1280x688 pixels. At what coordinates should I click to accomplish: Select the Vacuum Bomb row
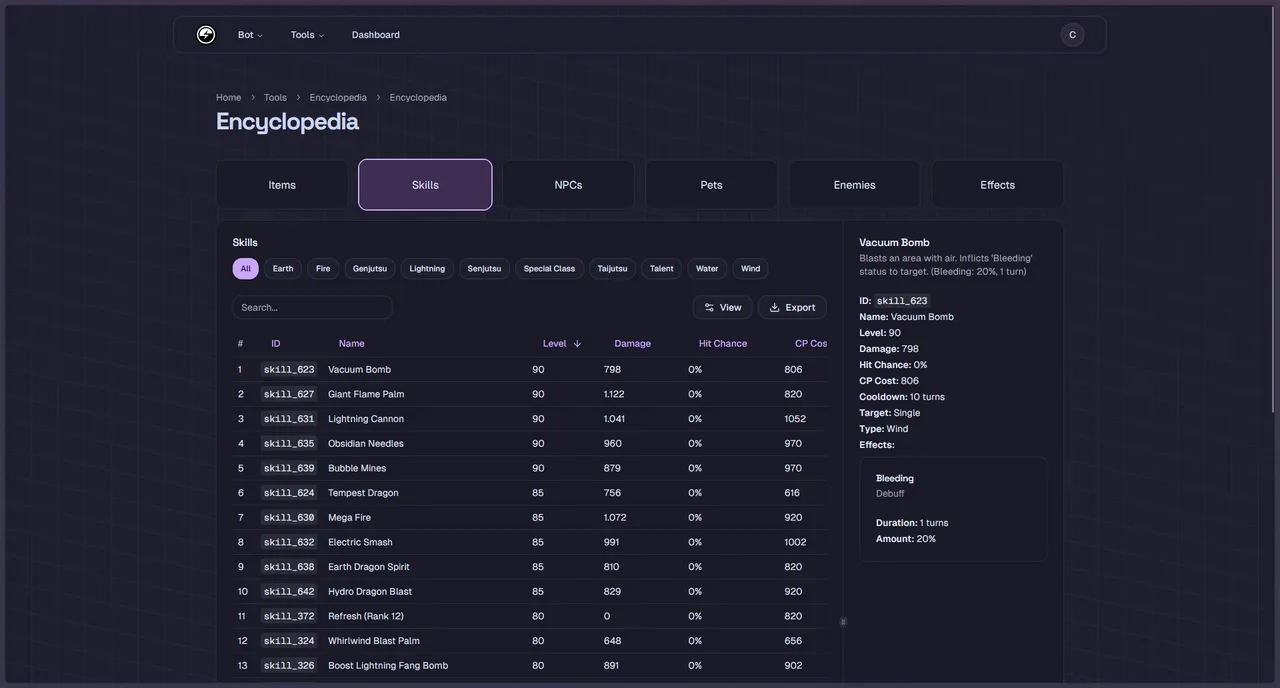click(530, 370)
